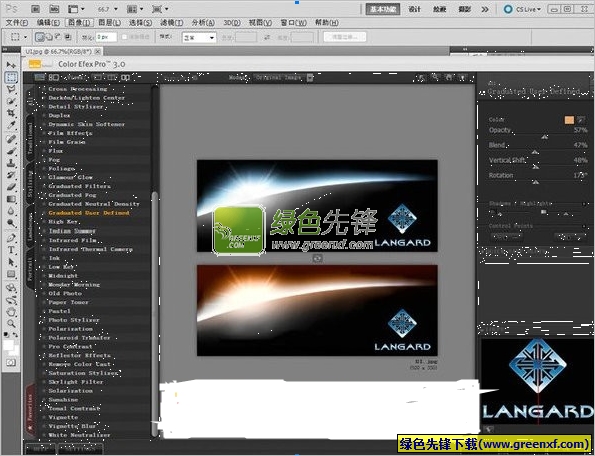Open the 文件(F) menu

point(17,23)
